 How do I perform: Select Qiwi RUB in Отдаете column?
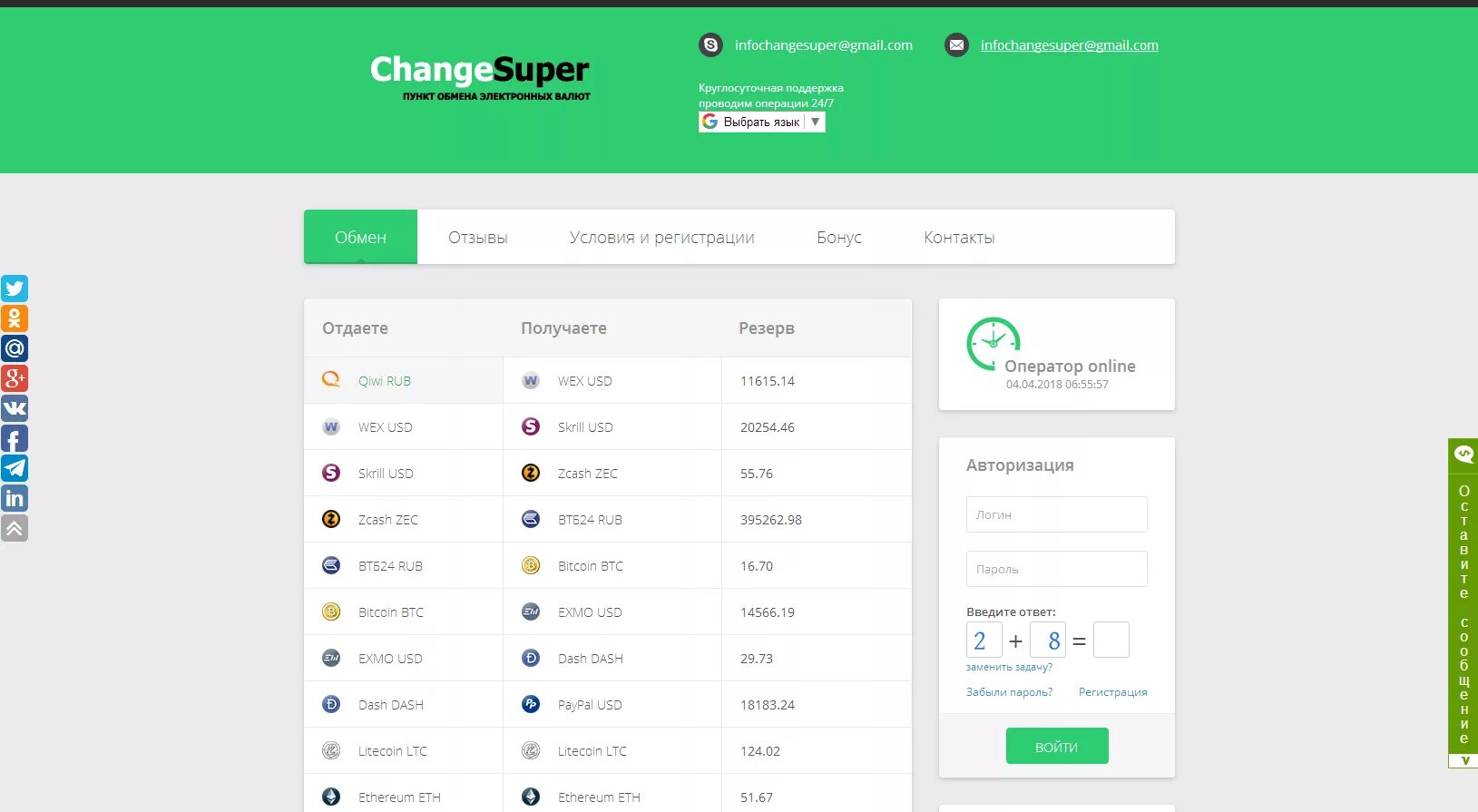tap(404, 380)
